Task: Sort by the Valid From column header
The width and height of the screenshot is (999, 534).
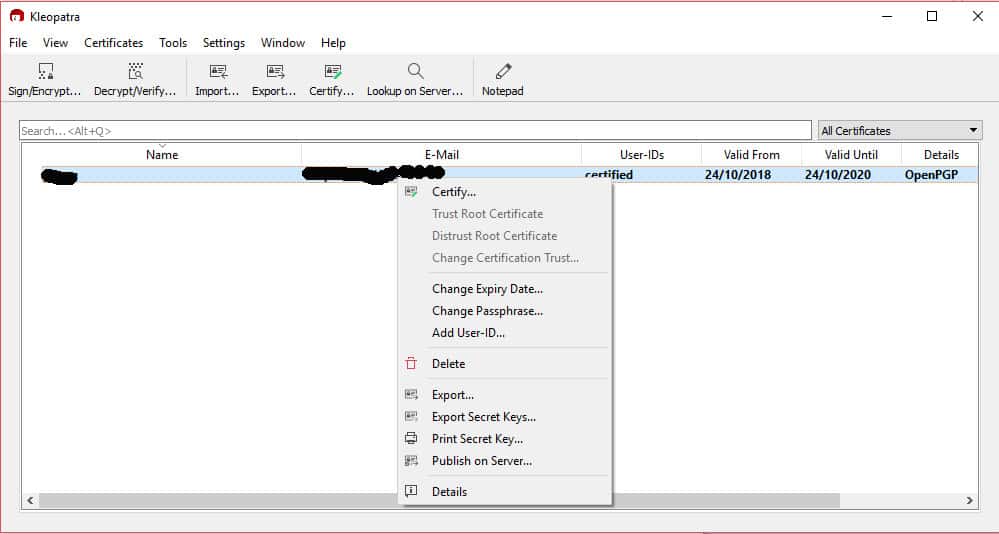Action: click(x=751, y=154)
